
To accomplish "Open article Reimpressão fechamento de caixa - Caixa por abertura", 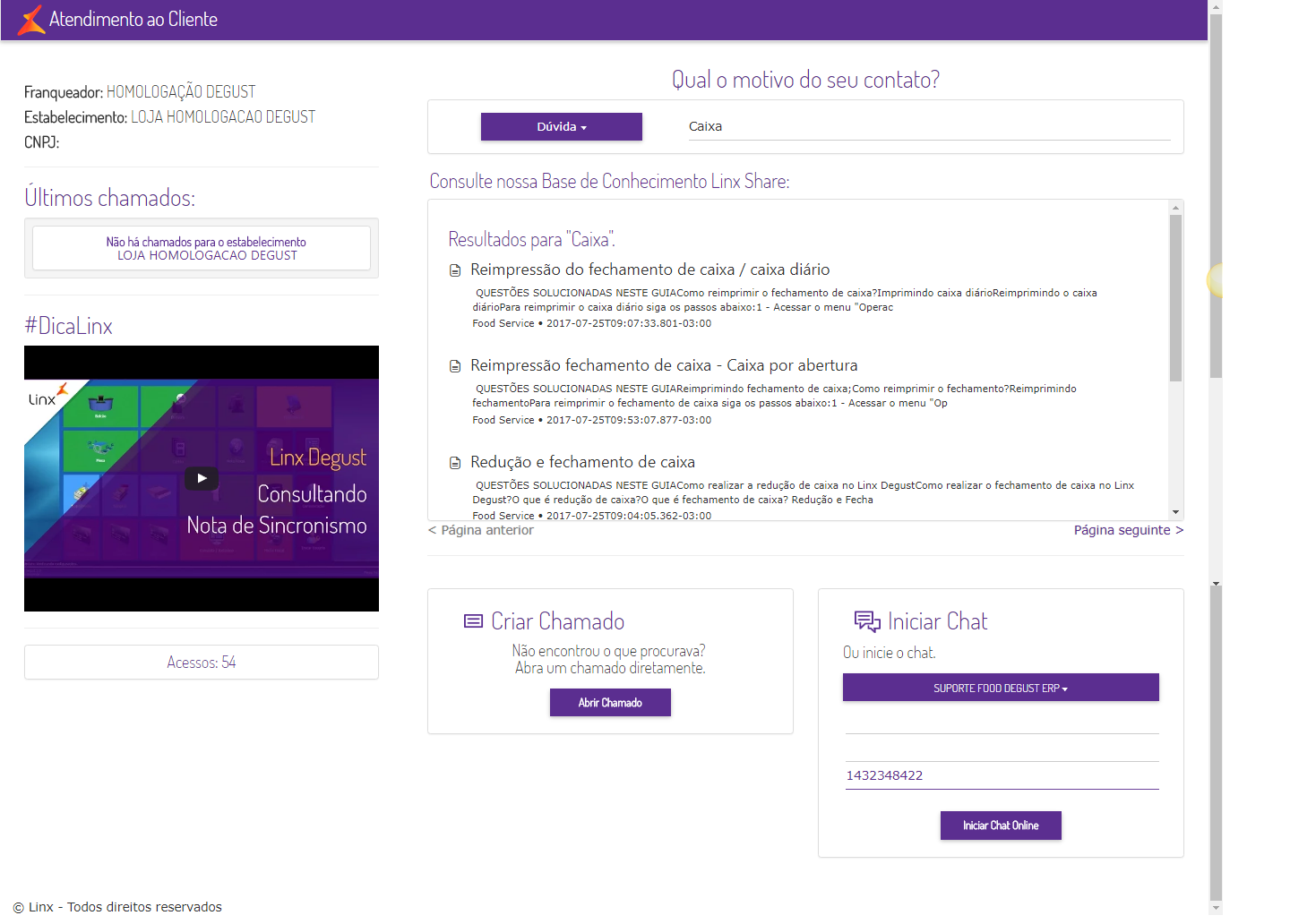I will [664, 365].
